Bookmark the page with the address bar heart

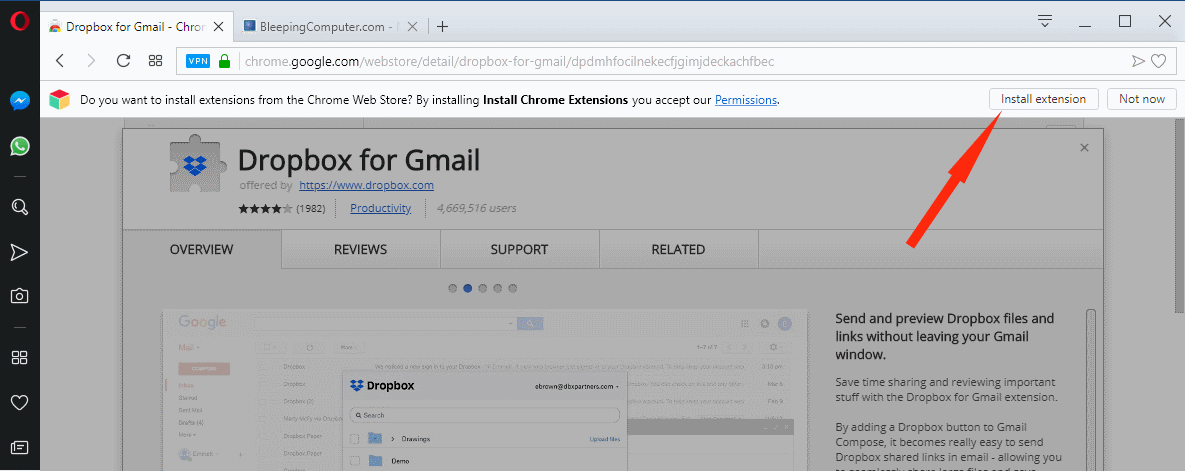tap(1159, 61)
